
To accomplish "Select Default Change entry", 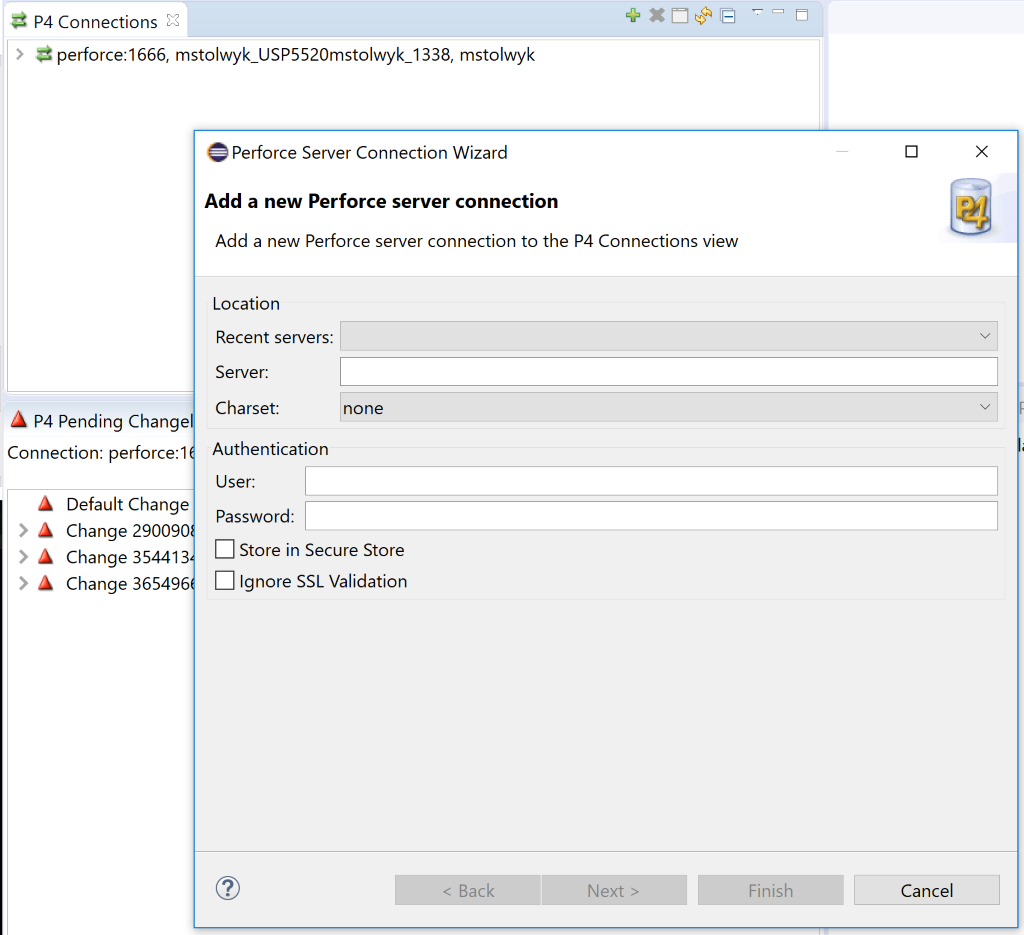I will tap(127, 504).
